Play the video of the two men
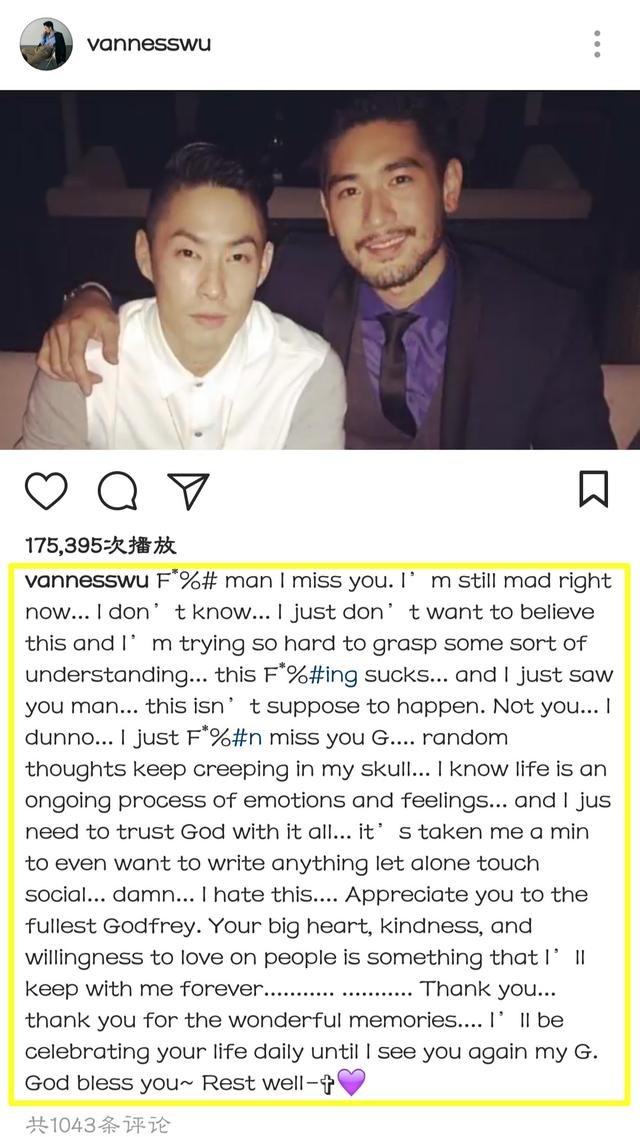 [x=320, y=270]
